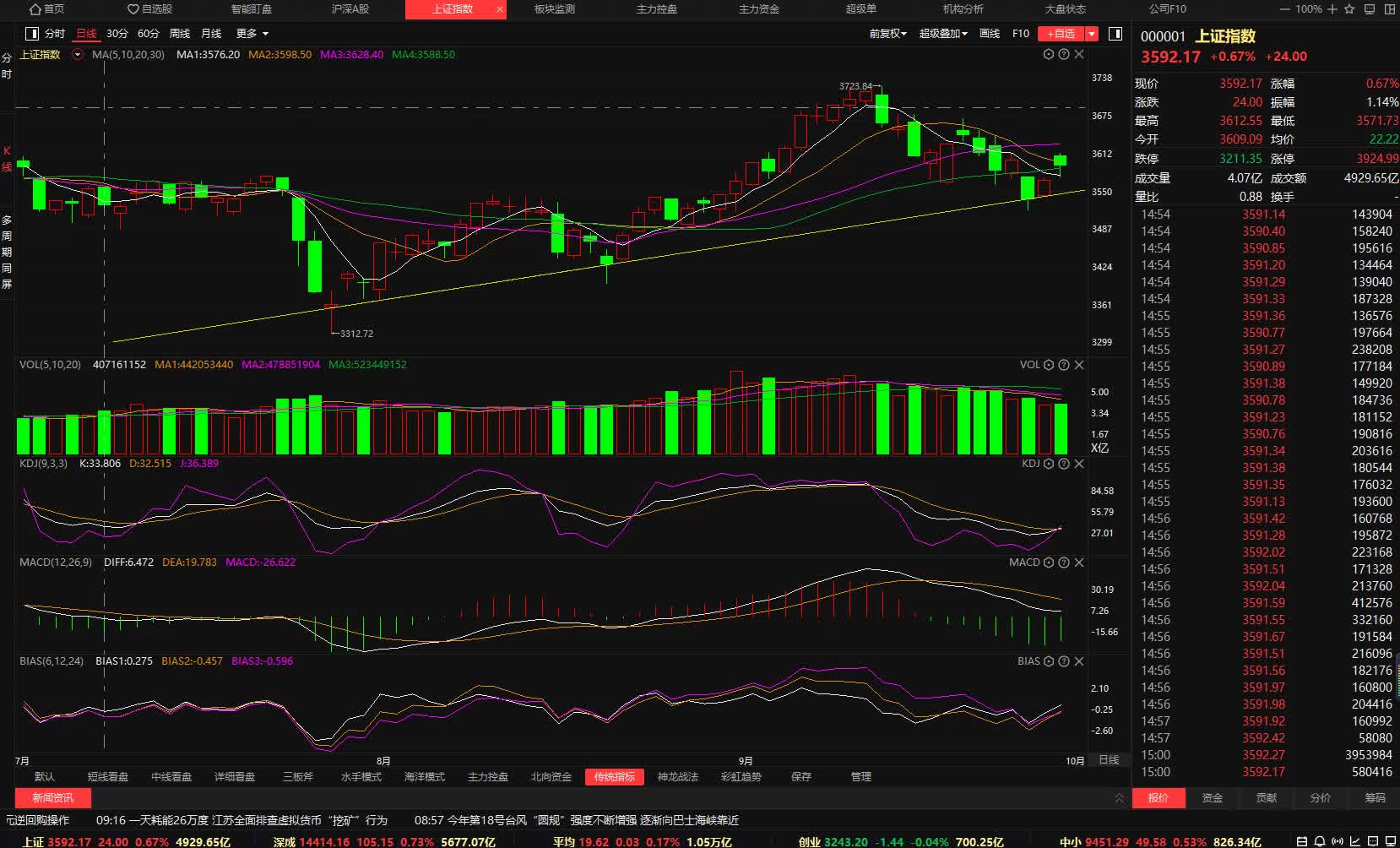Open MACD indicator help icon
Image resolution: width=1400 pixels, height=848 pixels.
click(x=1064, y=563)
